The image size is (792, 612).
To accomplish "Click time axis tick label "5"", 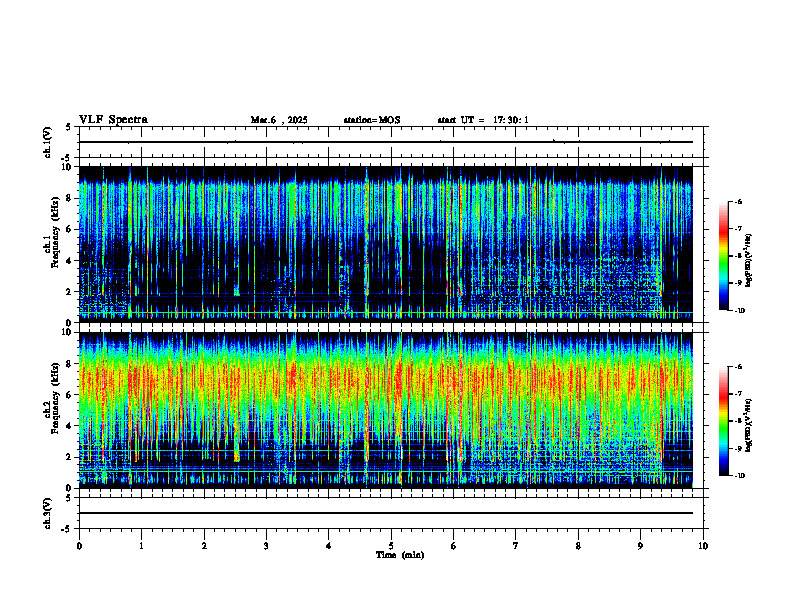I will tap(391, 546).
